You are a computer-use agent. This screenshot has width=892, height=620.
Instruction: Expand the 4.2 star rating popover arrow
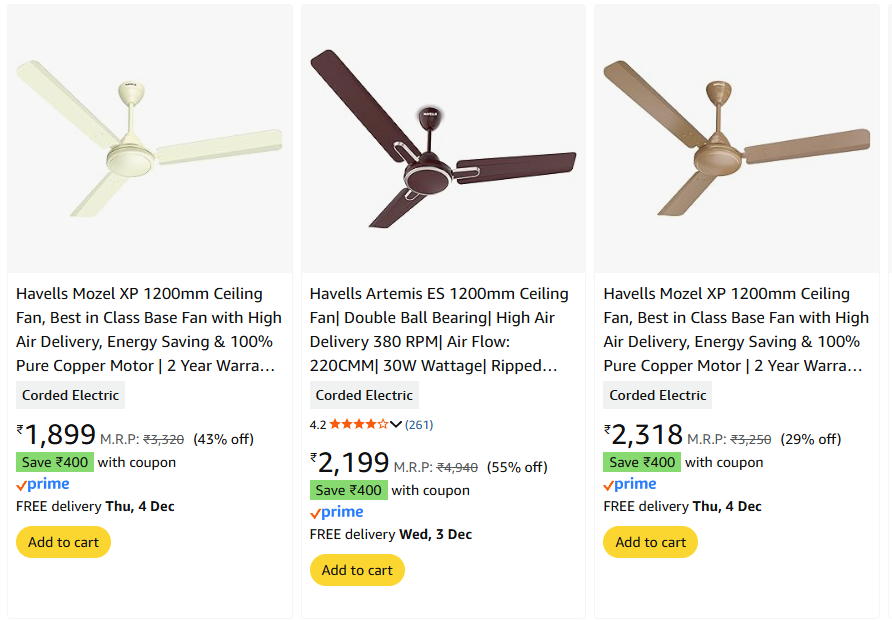click(x=396, y=424)
